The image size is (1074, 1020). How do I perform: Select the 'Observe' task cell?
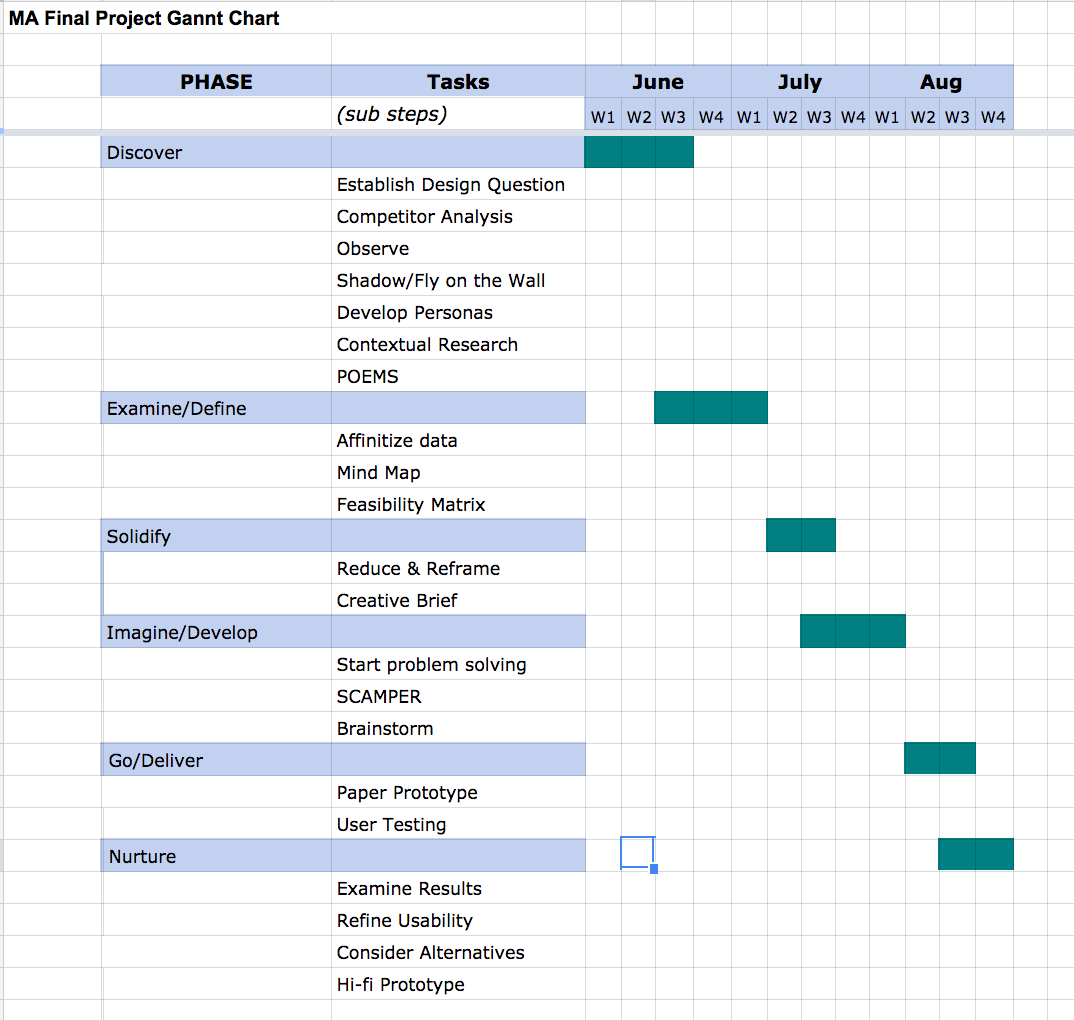click(458, 248)
